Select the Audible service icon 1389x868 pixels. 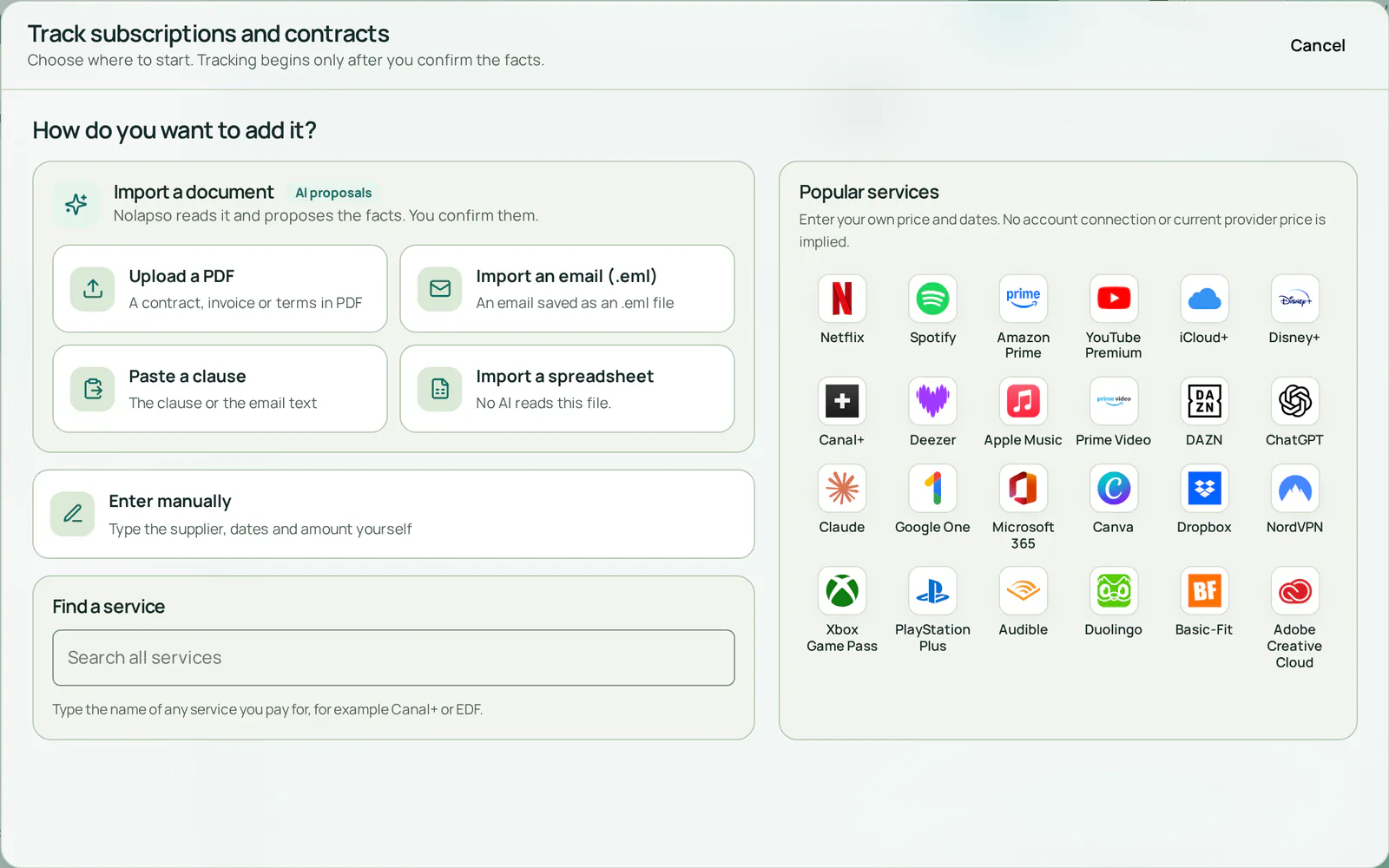[1023, 591]
